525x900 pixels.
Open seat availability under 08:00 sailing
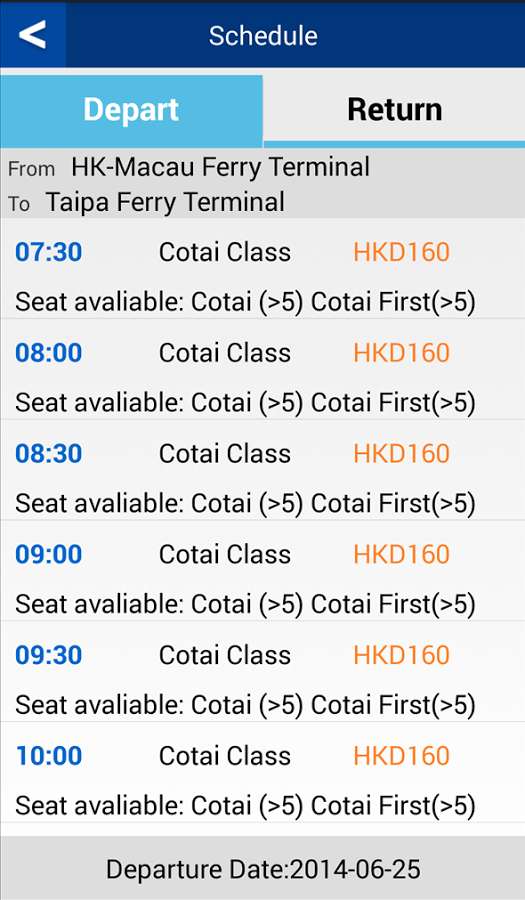click(x=245, y=402)
